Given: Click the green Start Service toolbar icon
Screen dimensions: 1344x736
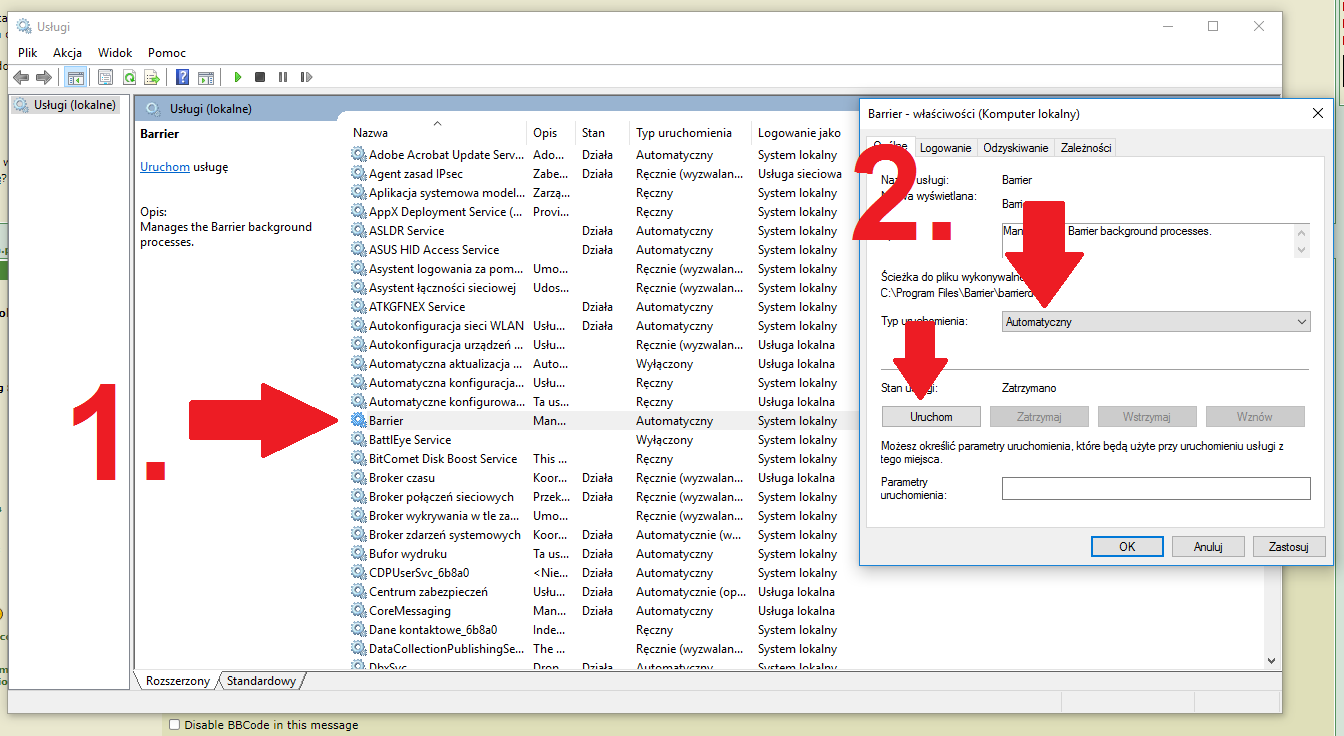Looking at the screenshot, I should (x=238, y=77).
